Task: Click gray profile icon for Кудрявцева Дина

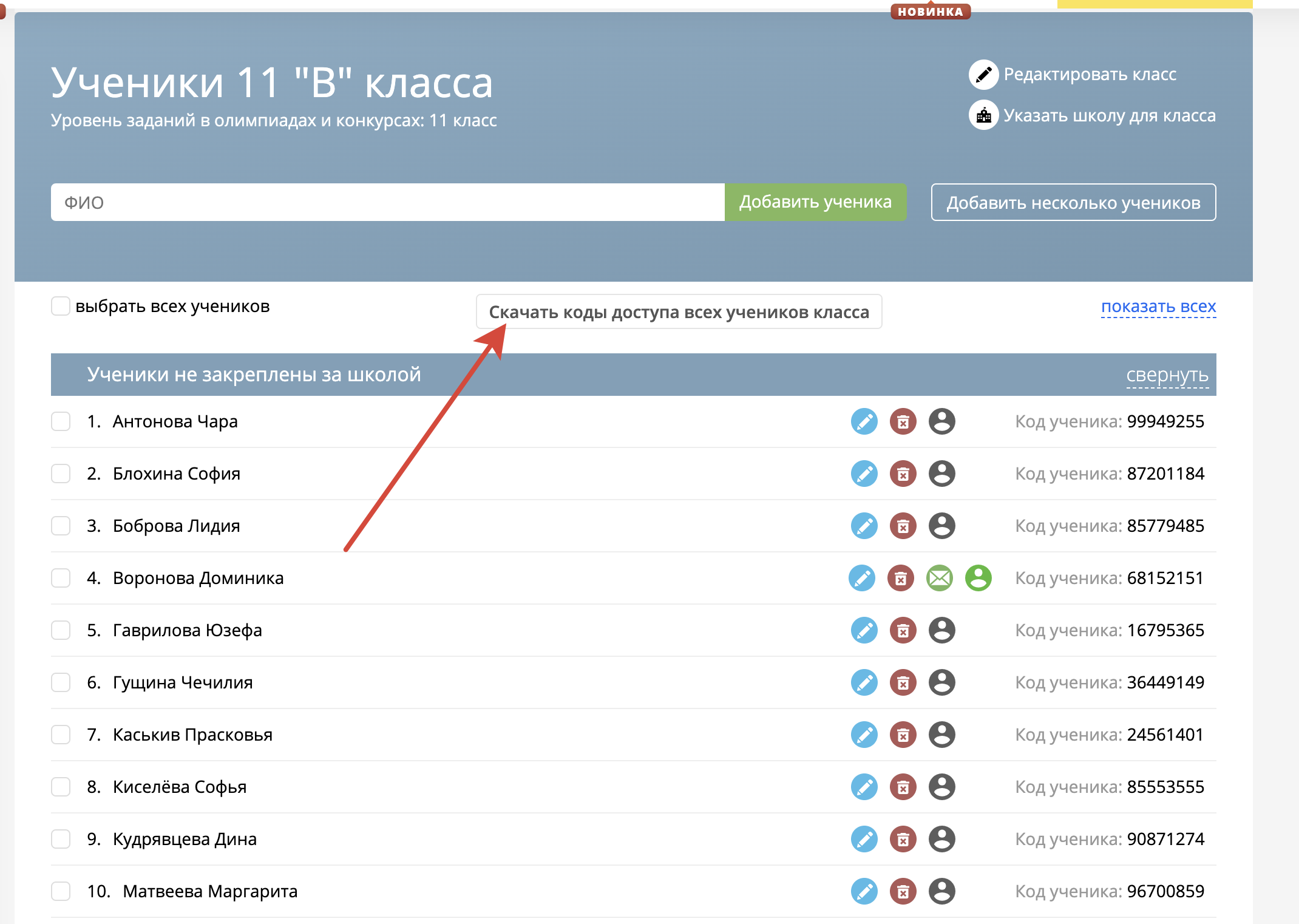Action: pos(941,839)
